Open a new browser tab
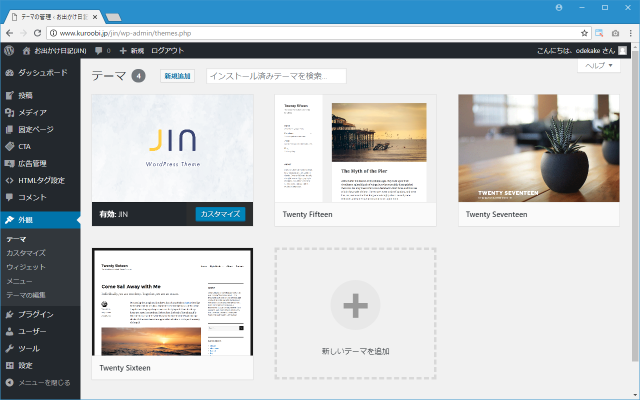The image size is (640, 400). (x=113, y=17)
